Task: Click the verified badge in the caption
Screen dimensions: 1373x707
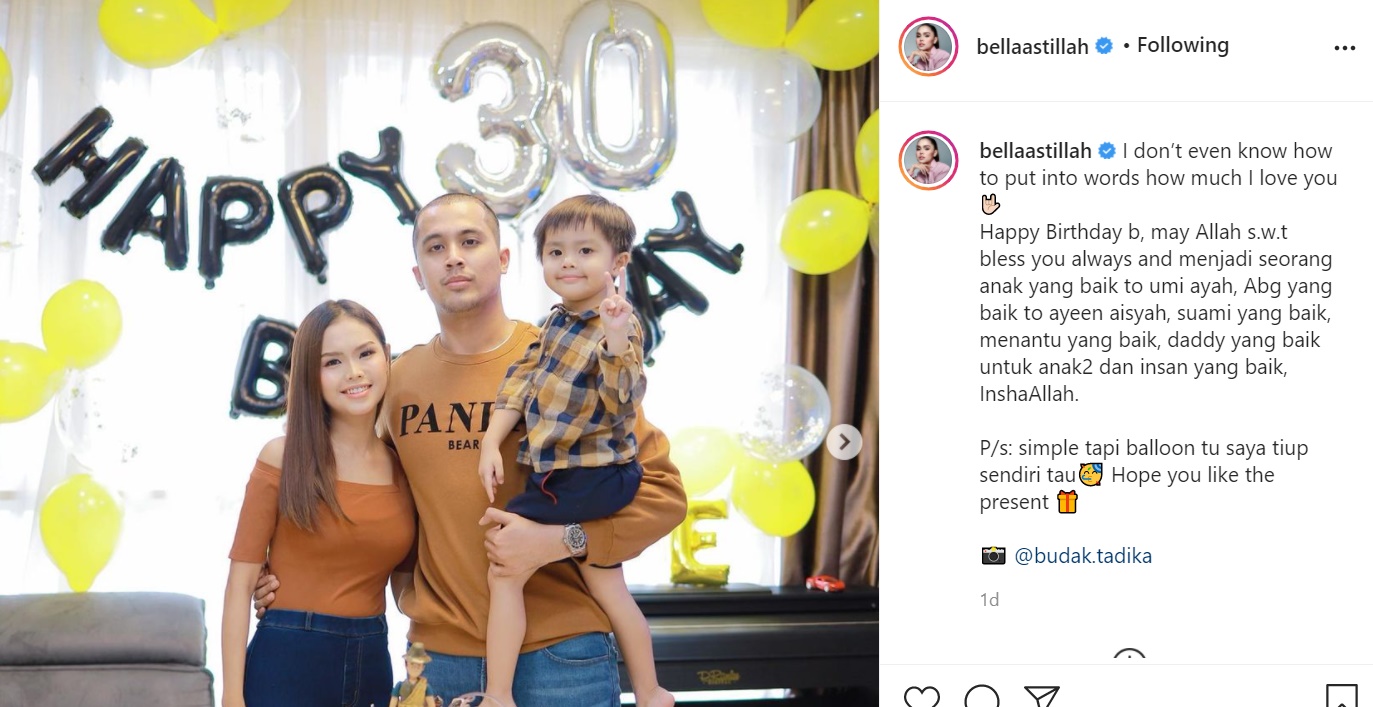Action: [1107, 152]
